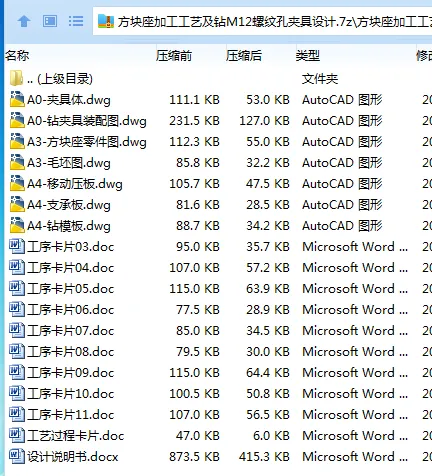Select the A3-方块座零件图.dwg file icon

pyautogui.click(x=17, y=141)
